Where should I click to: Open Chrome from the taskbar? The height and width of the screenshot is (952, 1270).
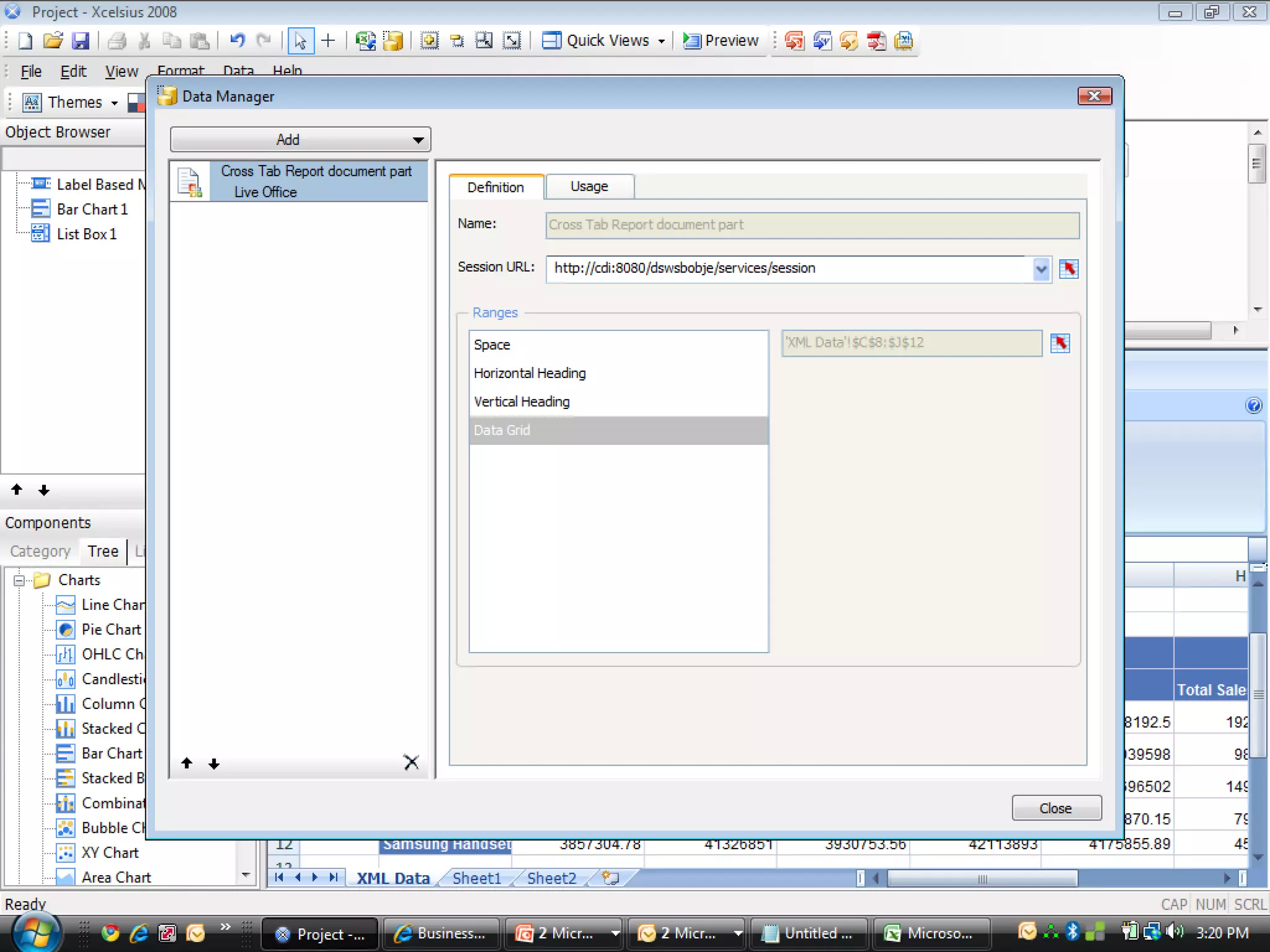[110, 933]
